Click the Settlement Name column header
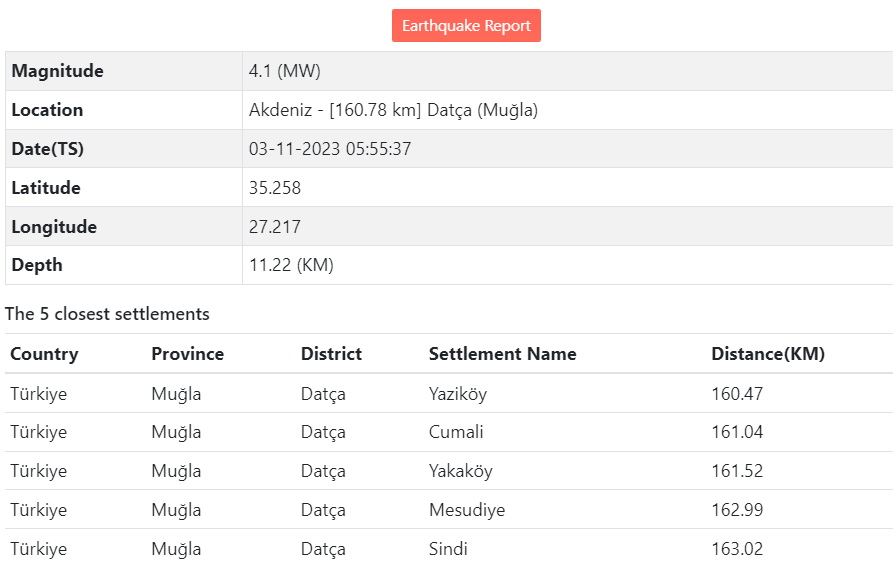Image resolution: width=893 pixels, height=578 pixels. pyautogui.click(x=502, y=354)
